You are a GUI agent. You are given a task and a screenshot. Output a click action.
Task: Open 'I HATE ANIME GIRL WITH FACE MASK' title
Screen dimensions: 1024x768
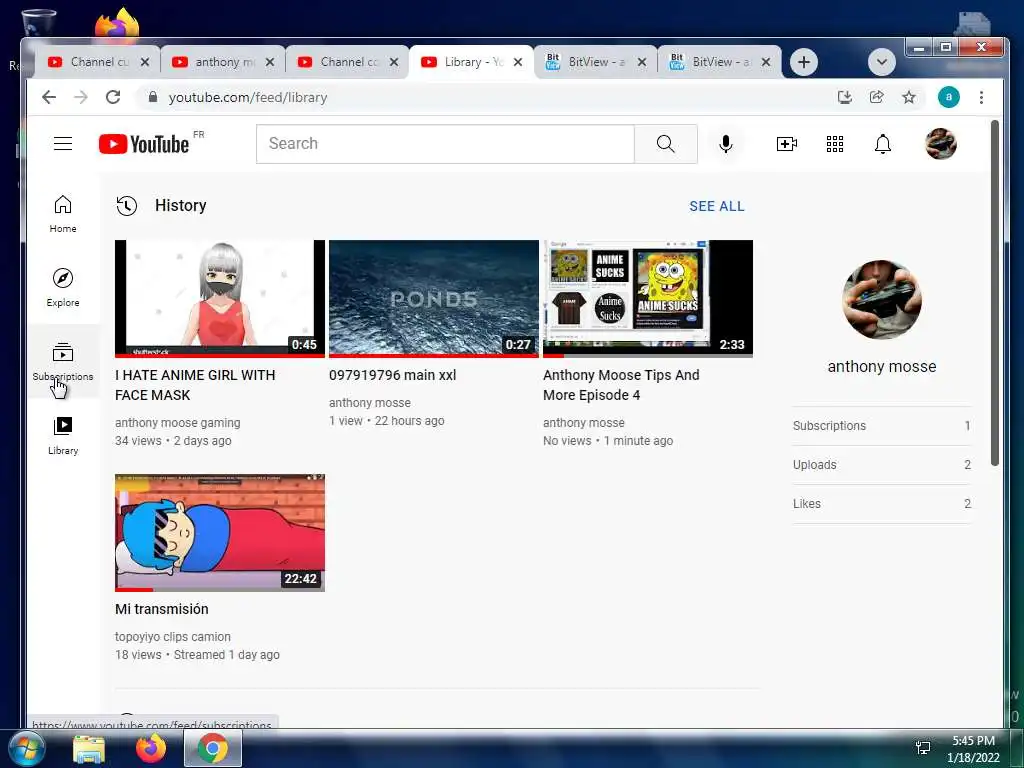click(x=195, y=385)
